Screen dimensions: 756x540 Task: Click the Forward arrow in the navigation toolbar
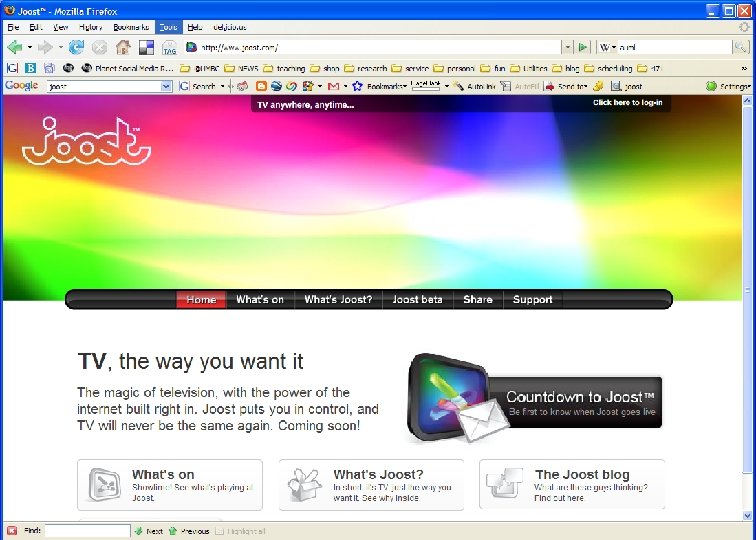45,47
